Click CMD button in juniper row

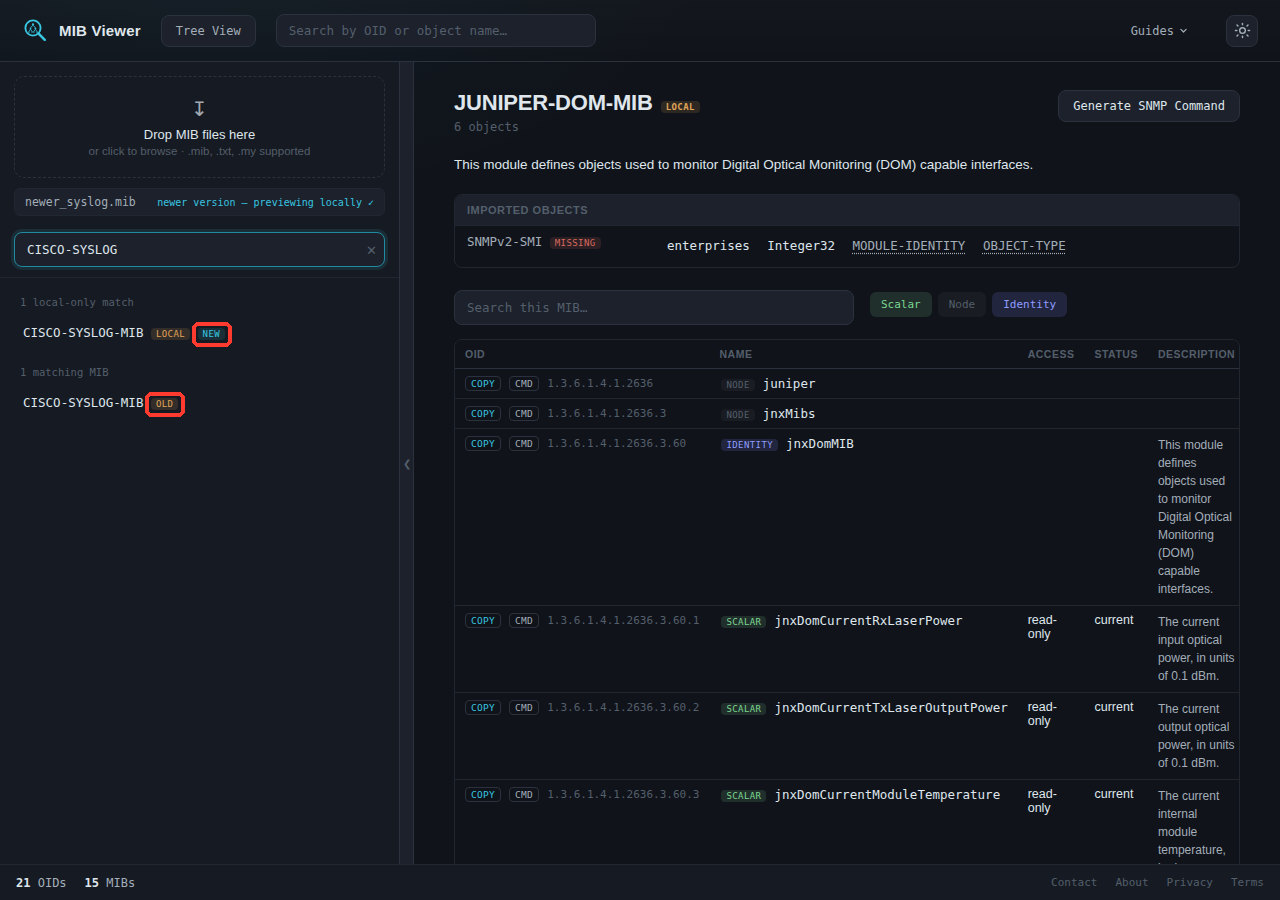[x=524, y=383]
